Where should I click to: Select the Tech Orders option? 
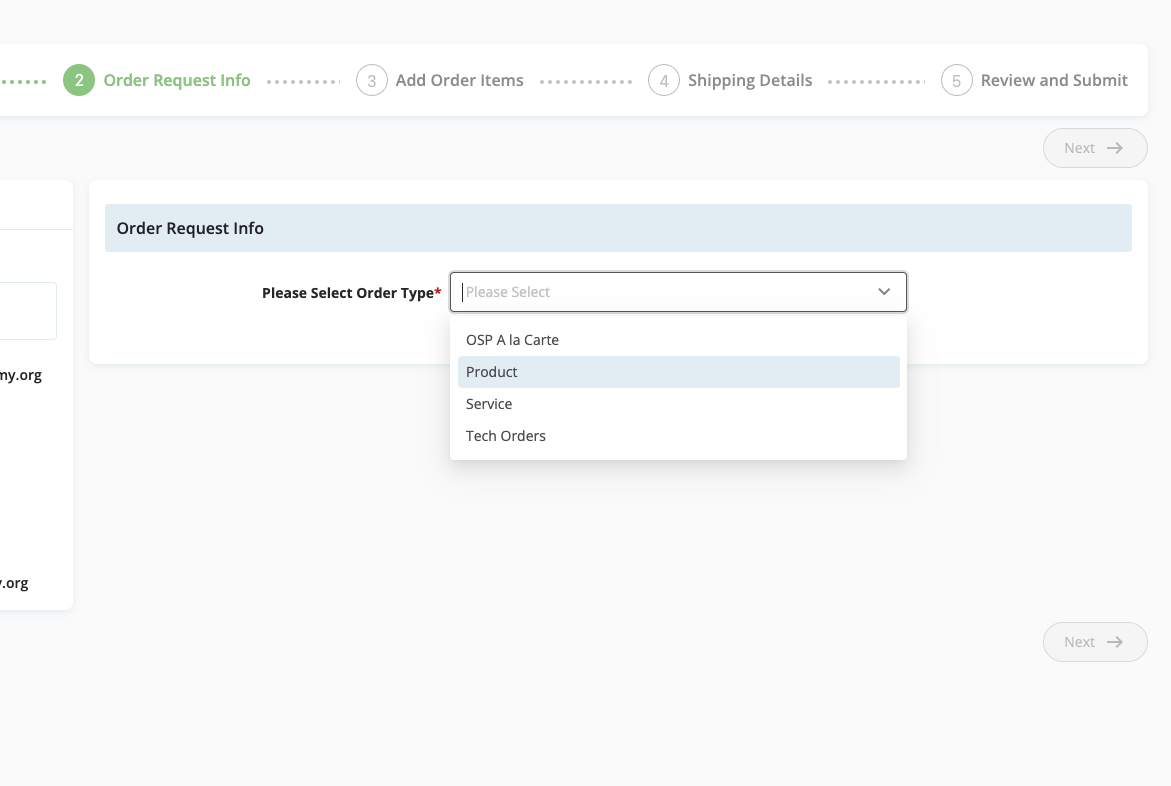678,436
